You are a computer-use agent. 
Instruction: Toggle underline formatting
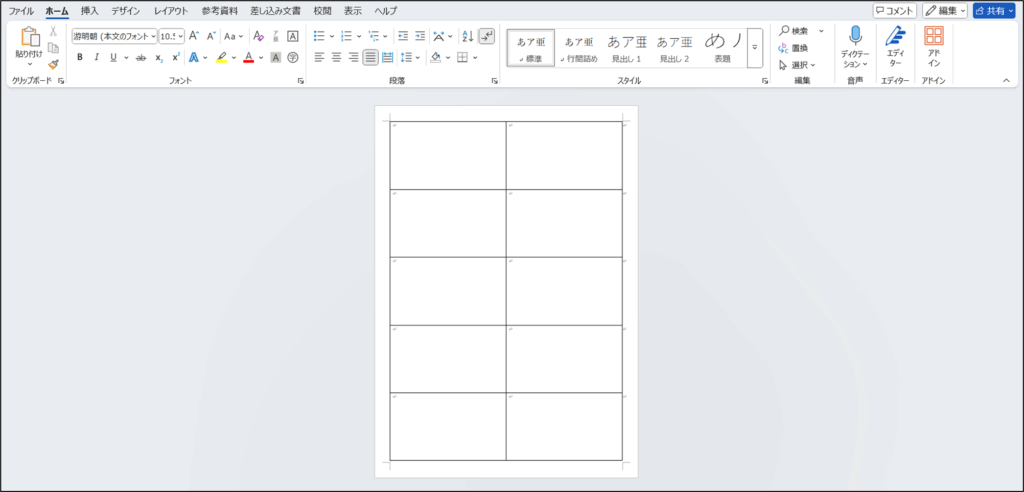[x=114, y=57]
